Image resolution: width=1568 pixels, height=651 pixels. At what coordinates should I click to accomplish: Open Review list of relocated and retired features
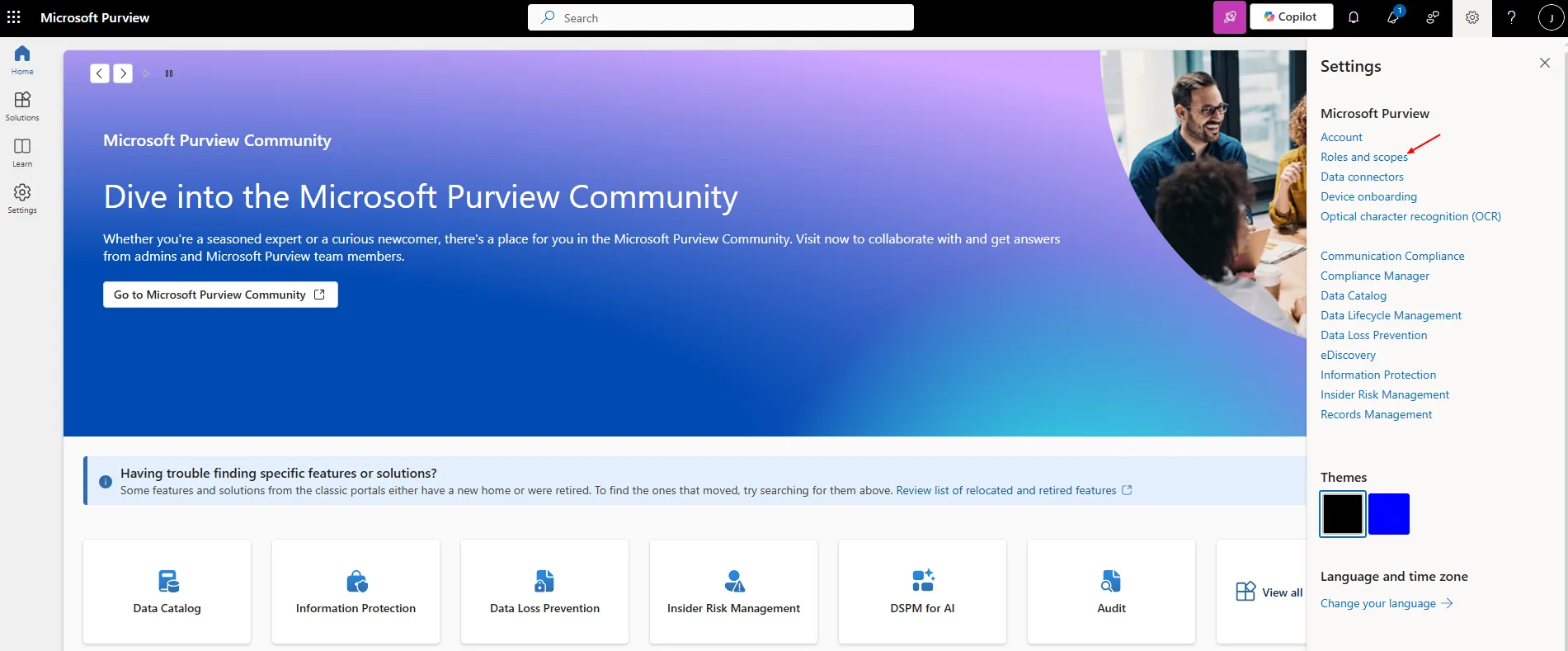[1014, 490]
